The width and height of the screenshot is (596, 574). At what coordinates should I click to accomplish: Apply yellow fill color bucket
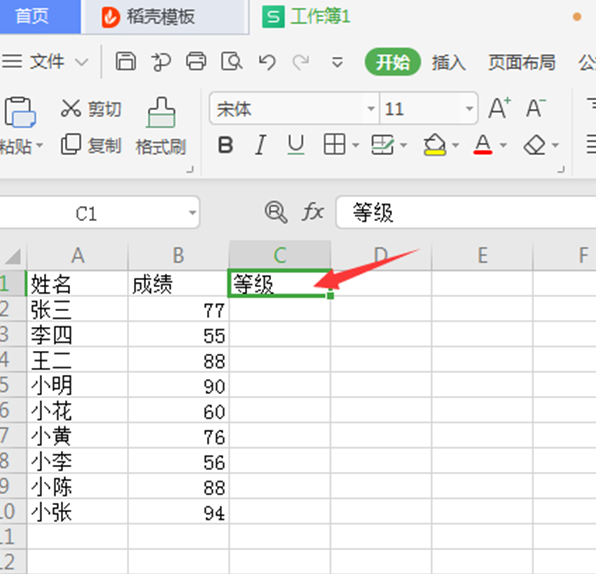click(434, 145)
